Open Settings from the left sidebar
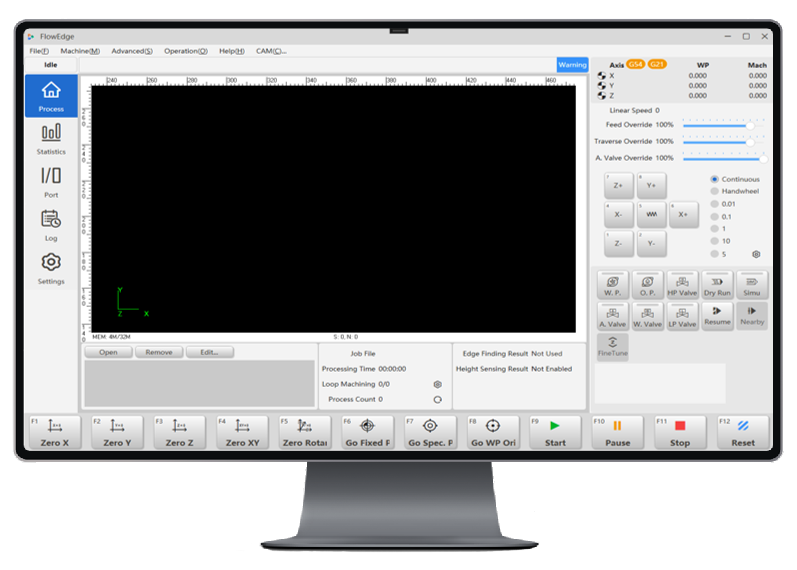The width and height of the screenshot is (797, 570). coord(51,267)
